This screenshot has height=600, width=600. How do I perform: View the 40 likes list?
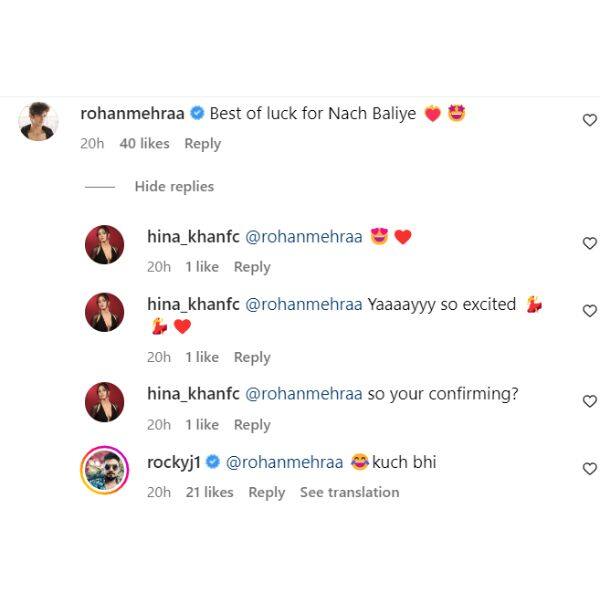[x=145, y=143]
